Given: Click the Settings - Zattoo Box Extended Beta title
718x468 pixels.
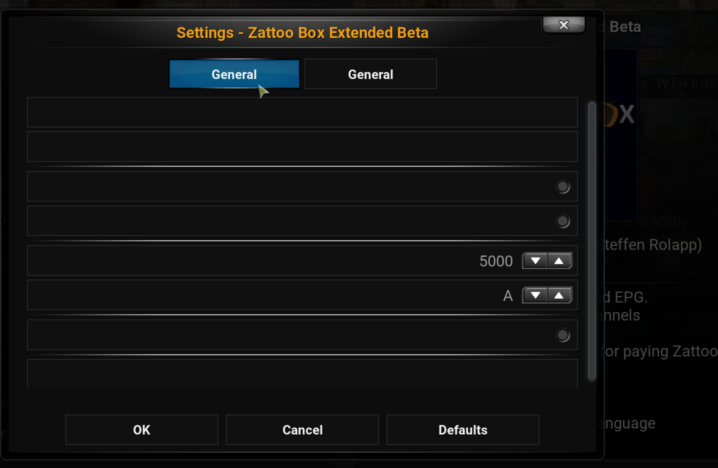Looking at the screenshot, I should coord(302,33).
